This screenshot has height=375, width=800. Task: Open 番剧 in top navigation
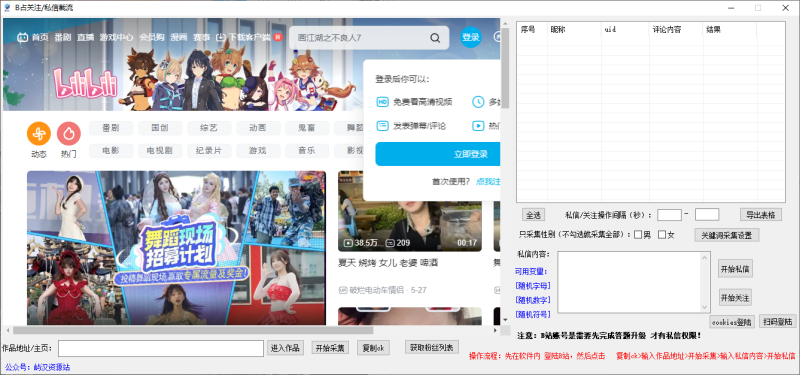(63, 37)
